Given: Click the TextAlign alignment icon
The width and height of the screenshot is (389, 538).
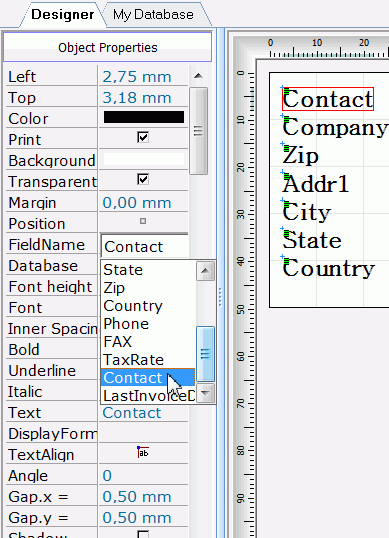Looking at the screenshot, I should tap(143, 453).
